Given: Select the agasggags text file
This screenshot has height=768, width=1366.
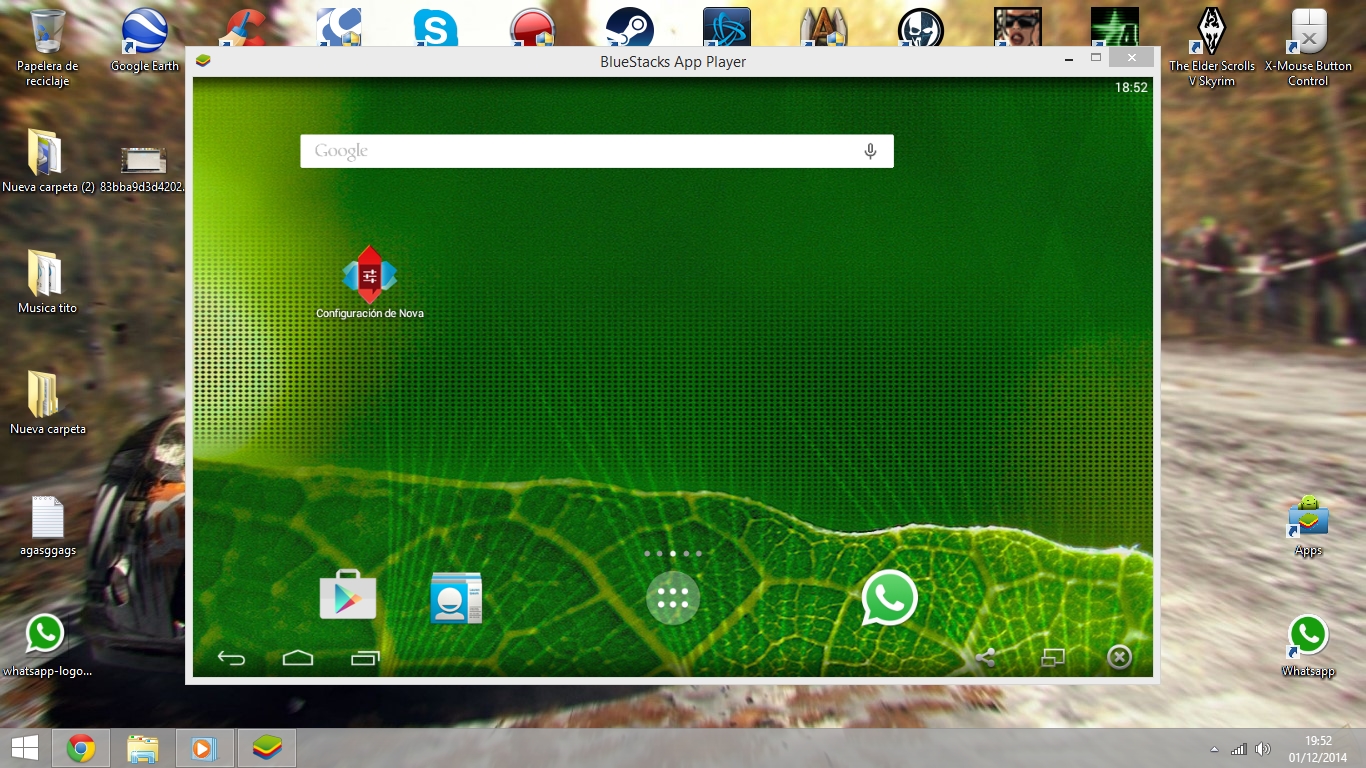Looking at the screenshot, I should point(47,525).
